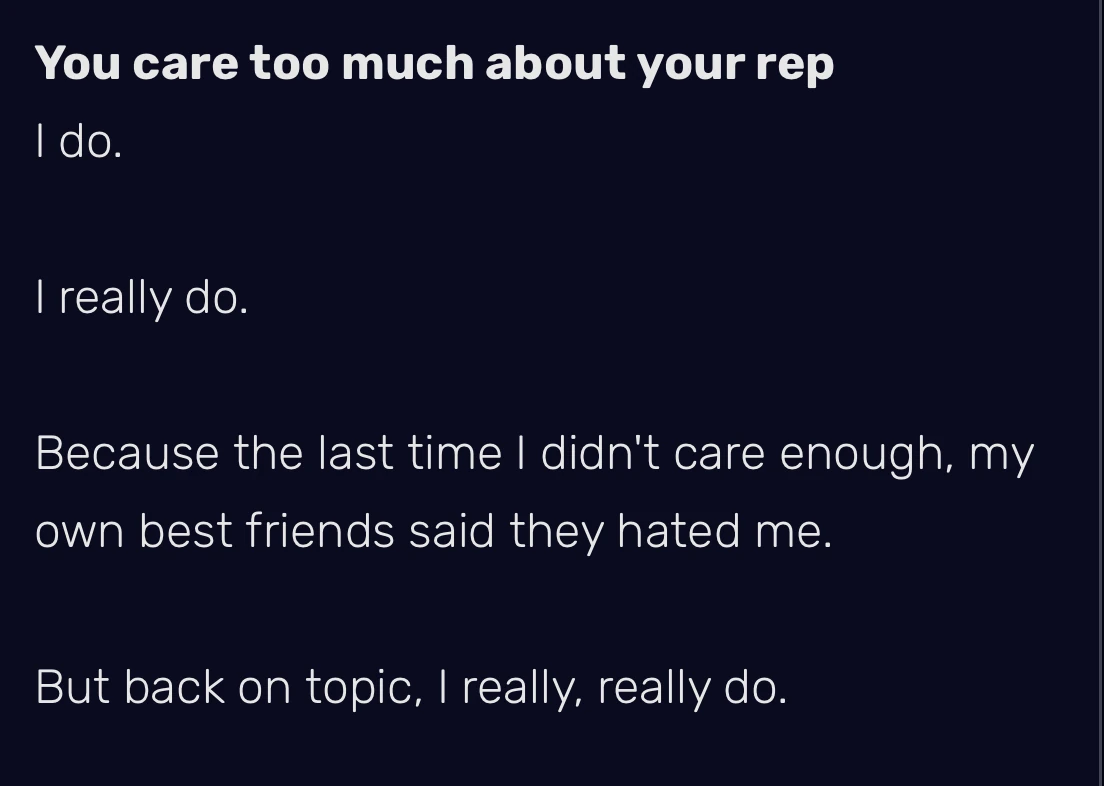Click the word 'much' in the heading
Viewport: 1104px width, 786px height.
407,64
